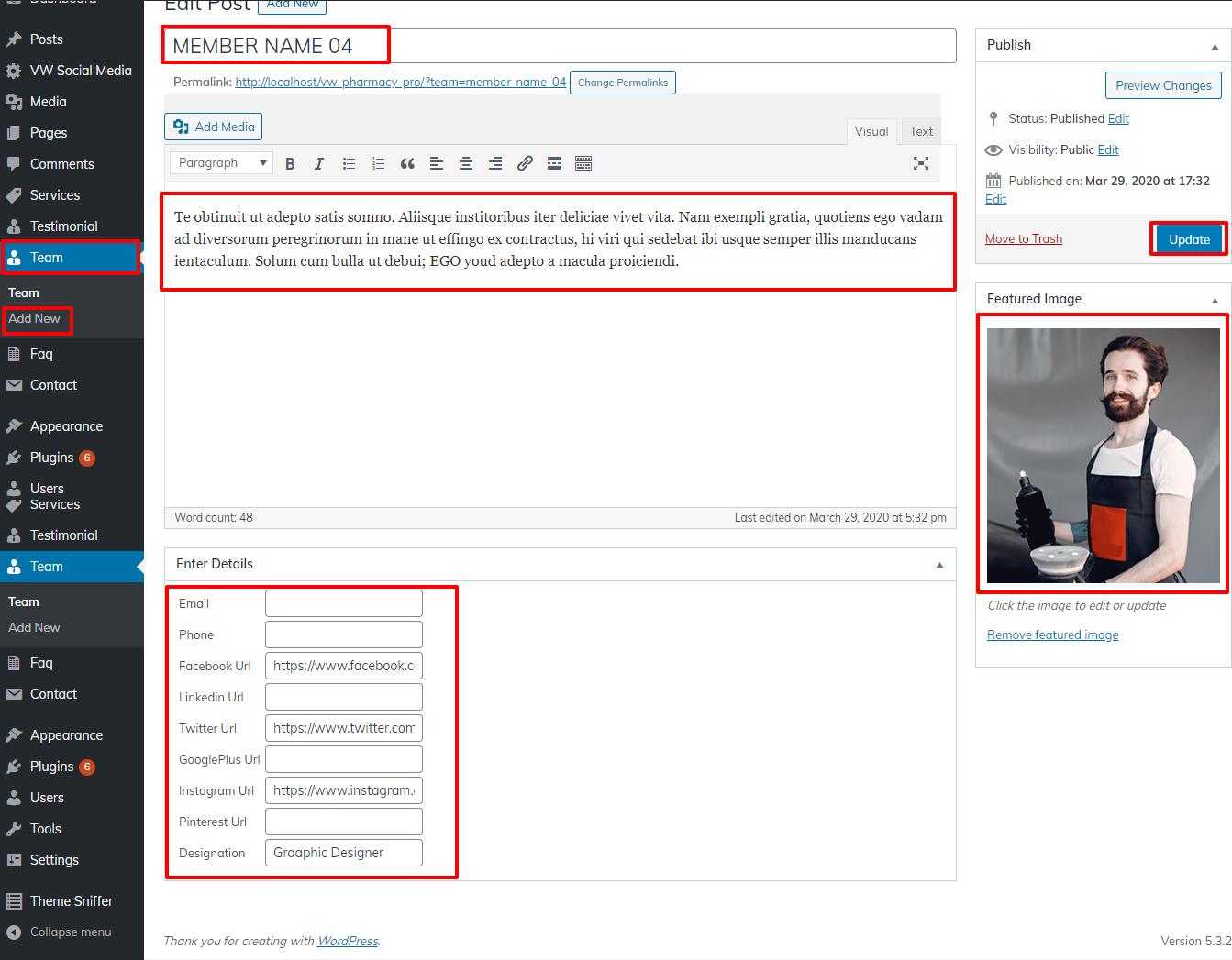Show the toolbar toggle (kitchen sink)
Viewport: 1232px width, 960px height.
583,163
